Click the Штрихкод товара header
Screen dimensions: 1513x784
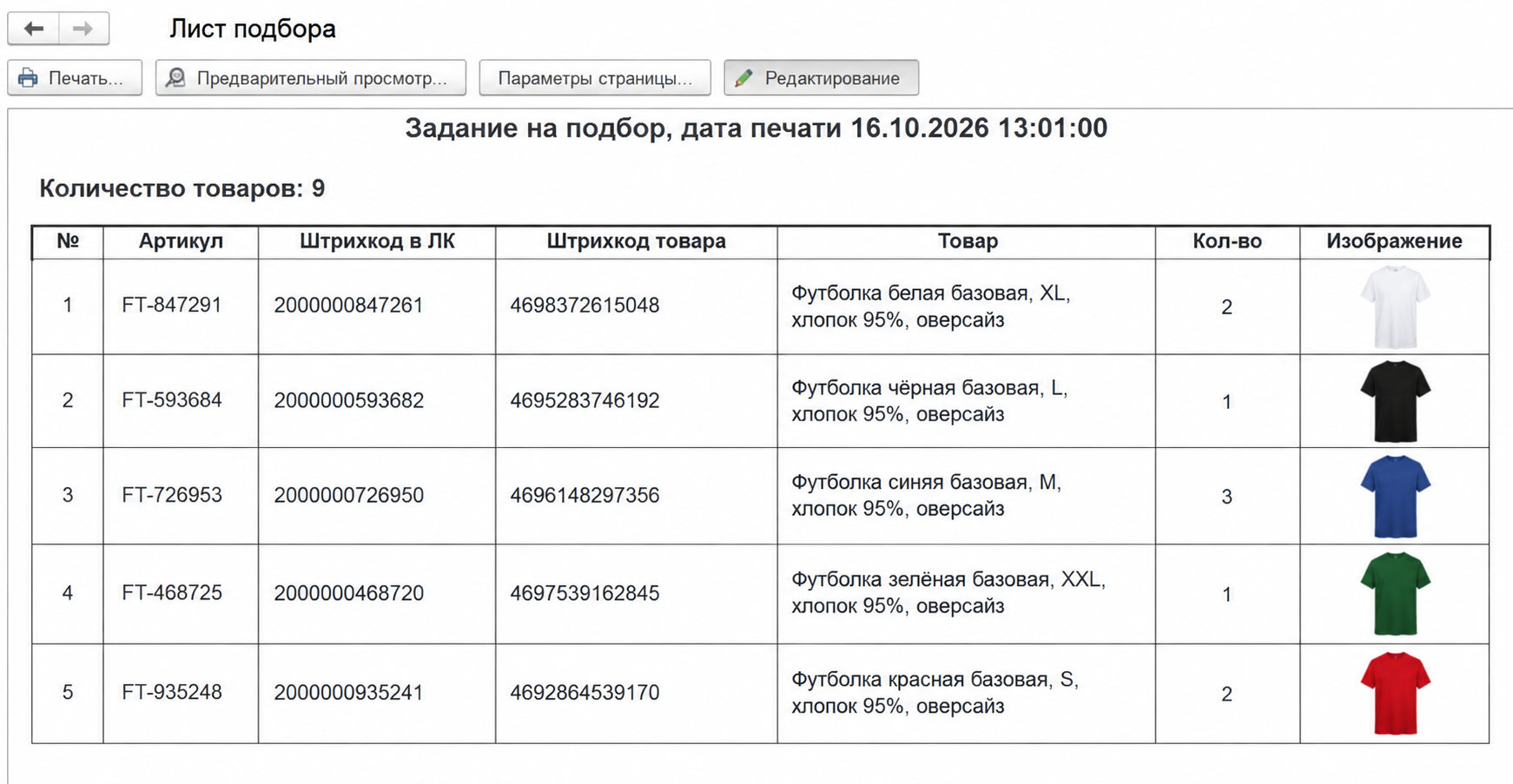click(x=636, y=241)
